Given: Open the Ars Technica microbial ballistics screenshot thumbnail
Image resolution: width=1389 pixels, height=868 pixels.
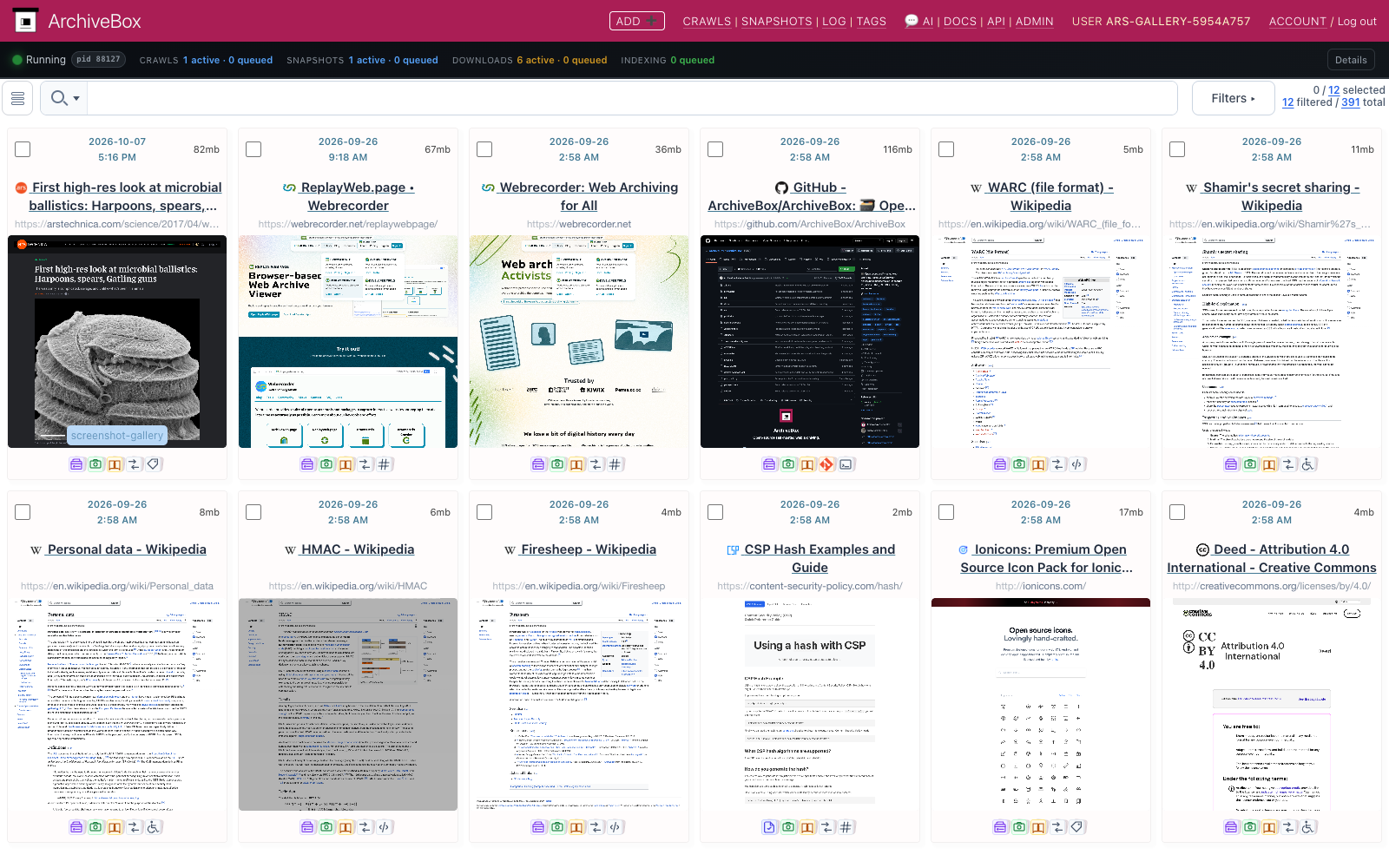Looking at the screenshot, I should coord(117,342).
